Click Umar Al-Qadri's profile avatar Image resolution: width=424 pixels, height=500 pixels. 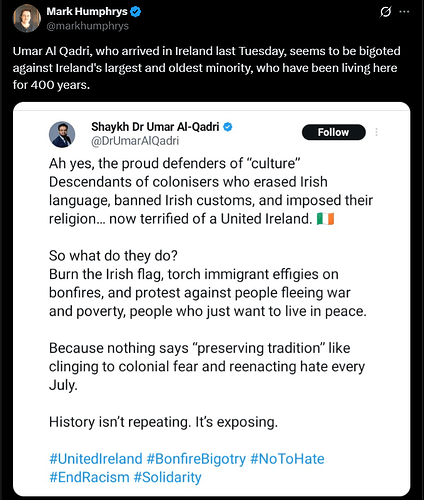point(62,134)
